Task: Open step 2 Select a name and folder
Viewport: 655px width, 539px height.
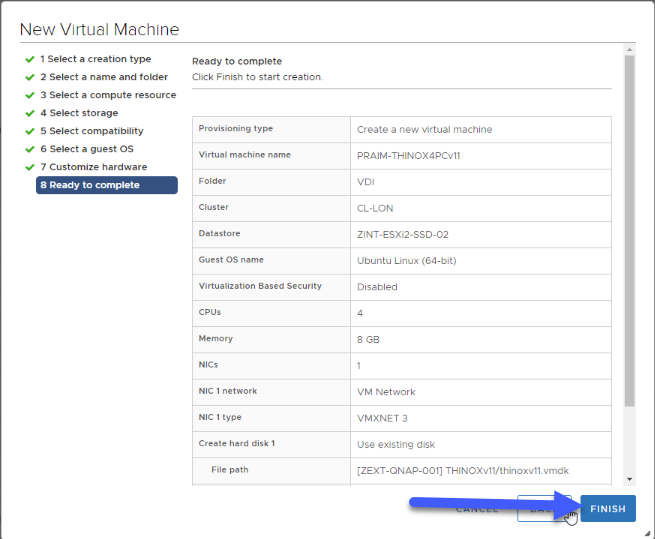Action: [104, 77]
